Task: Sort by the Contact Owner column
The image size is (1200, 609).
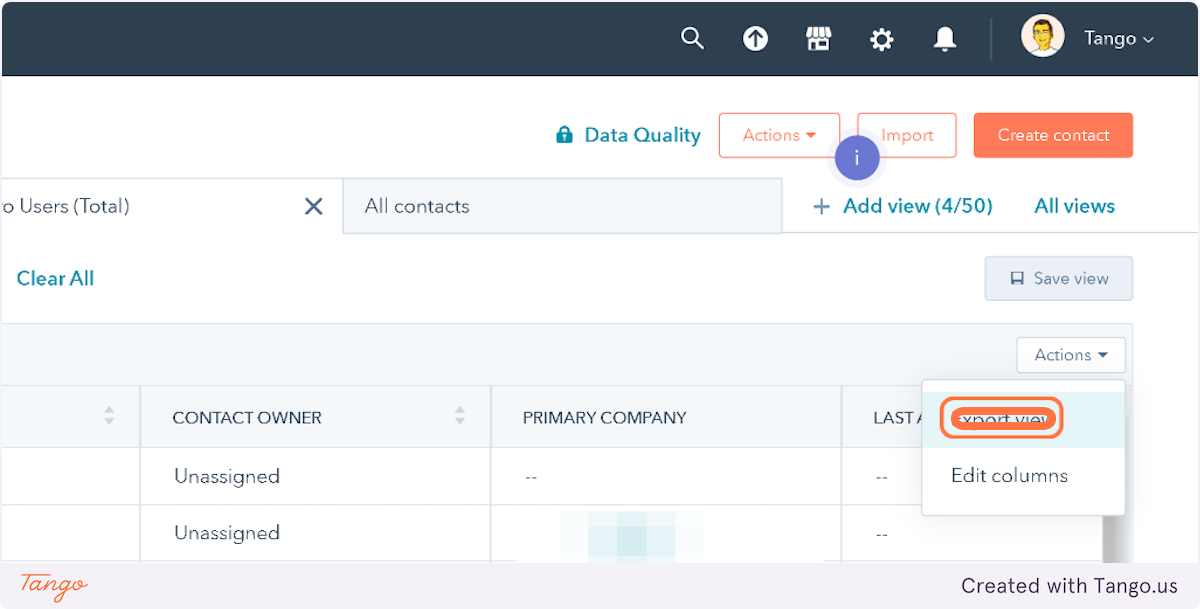Action: coord(460,416)
